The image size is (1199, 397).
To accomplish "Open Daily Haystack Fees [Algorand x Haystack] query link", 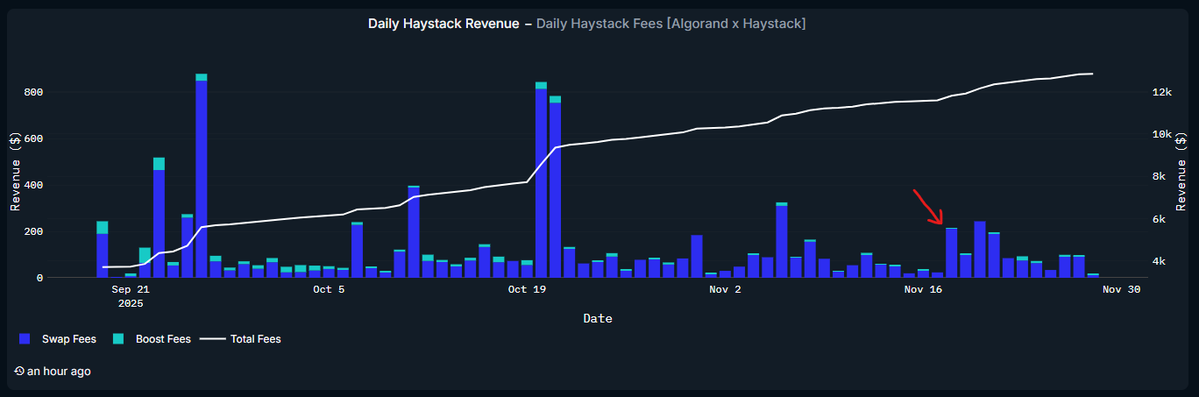I will (x=671, y=24).
